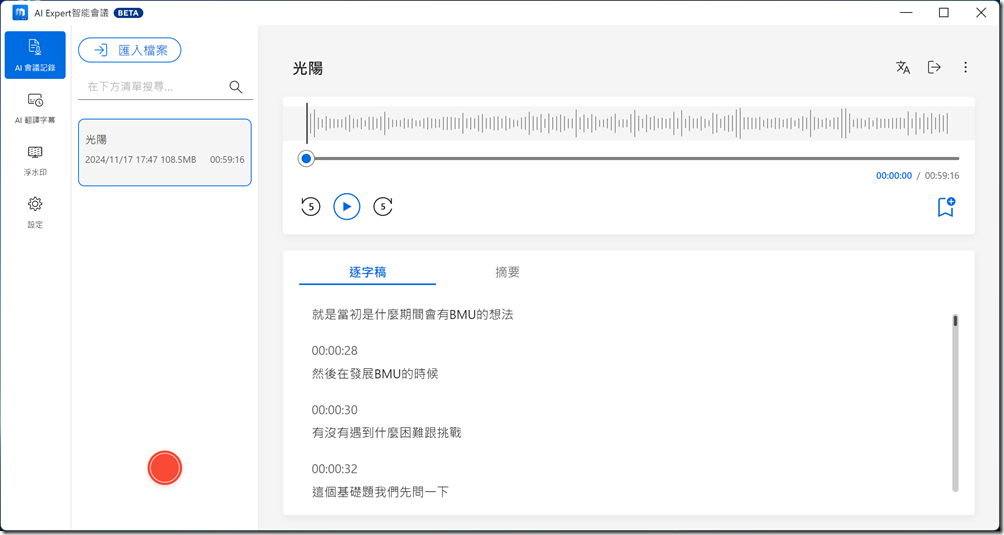Add a bookmark with the bookmark icon
Viewport: 1004px width, 535px height.
point(946,207)
